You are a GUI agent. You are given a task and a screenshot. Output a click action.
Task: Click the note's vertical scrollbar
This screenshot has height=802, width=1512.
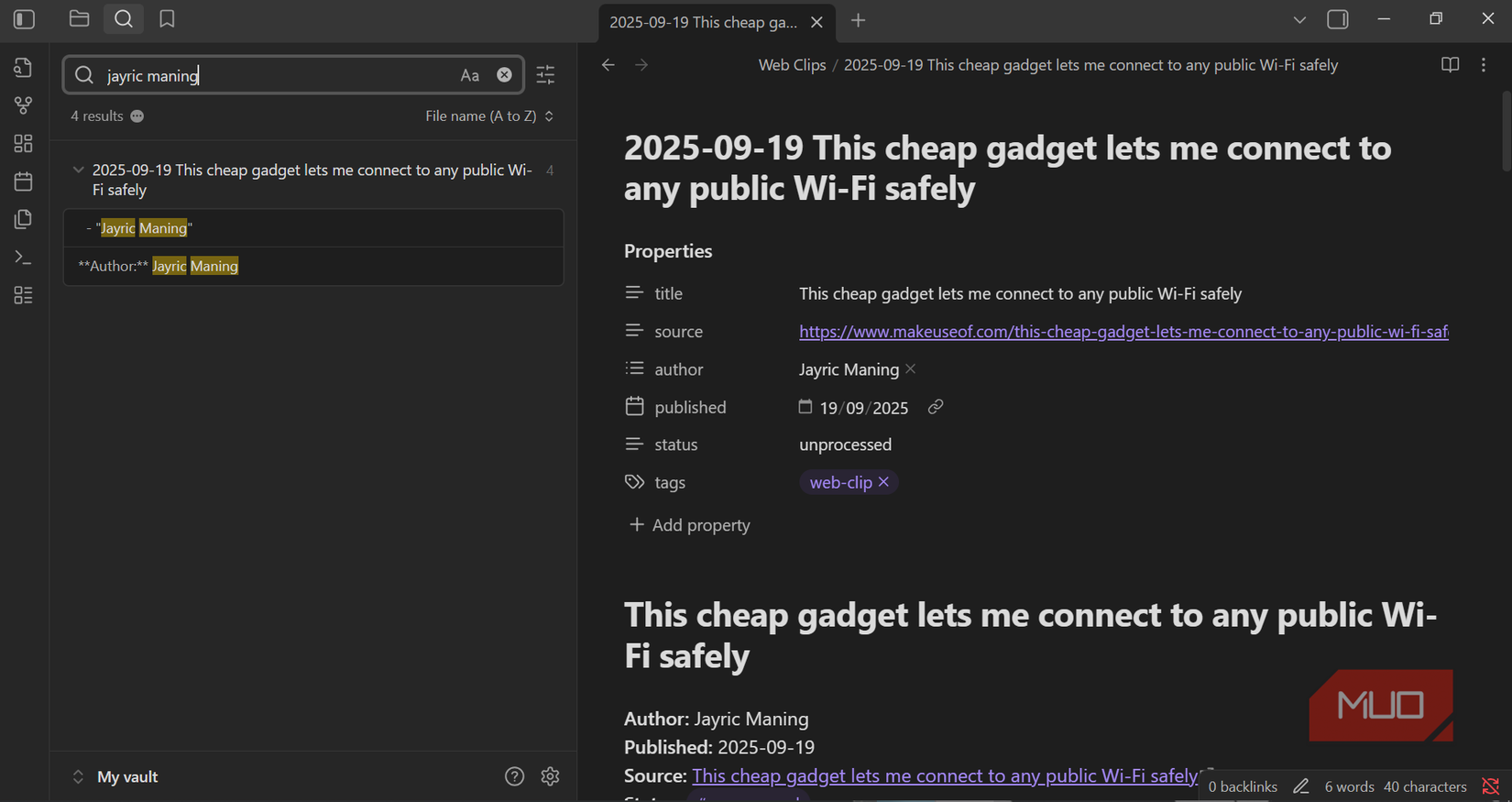[x=1506, y=130]
